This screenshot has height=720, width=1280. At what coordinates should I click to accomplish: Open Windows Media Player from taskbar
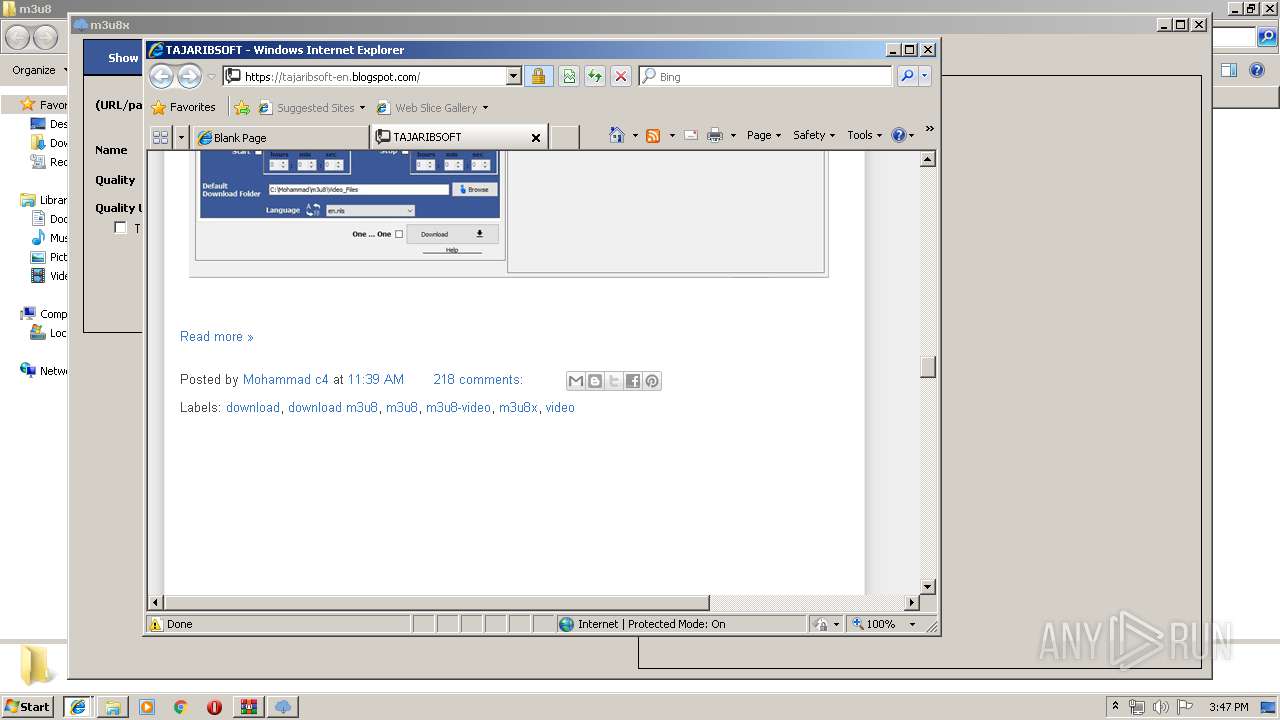(147, 707)
